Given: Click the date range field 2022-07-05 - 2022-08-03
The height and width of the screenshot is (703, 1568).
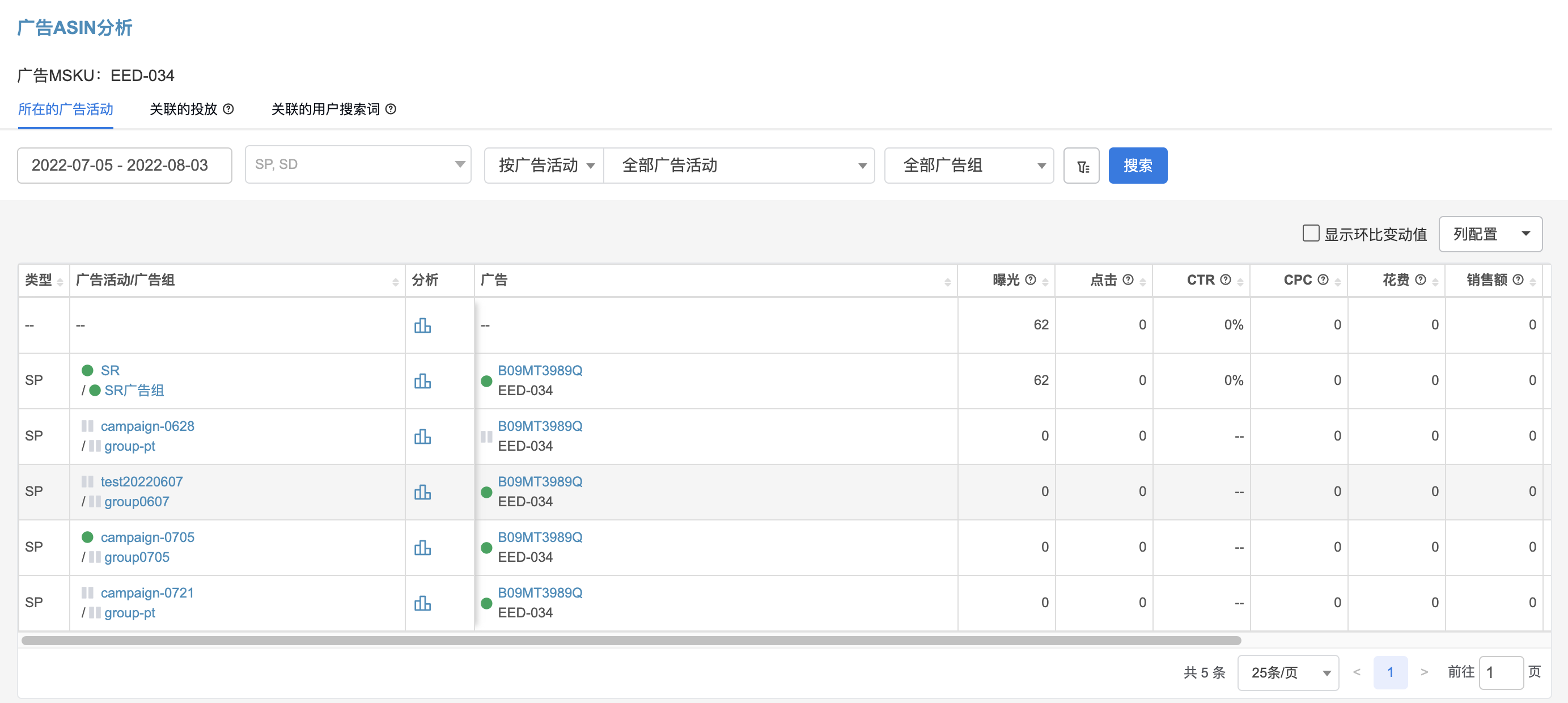Looking at the screenshot, I should click(125, 166).
